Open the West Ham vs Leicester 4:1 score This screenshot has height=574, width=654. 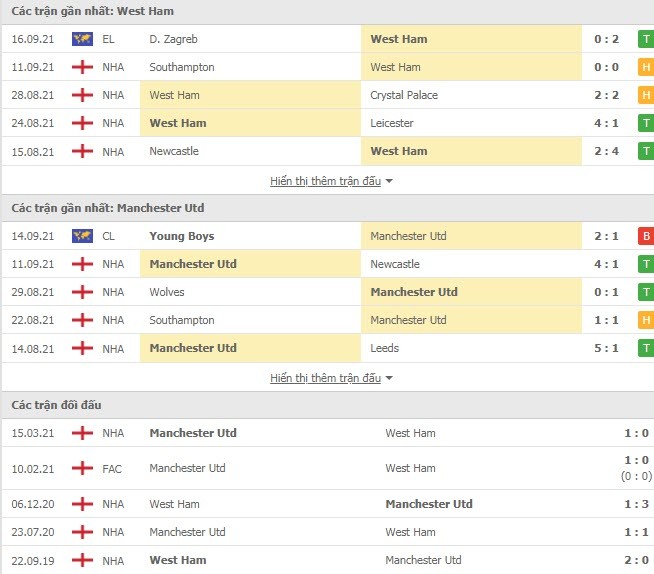606,123
